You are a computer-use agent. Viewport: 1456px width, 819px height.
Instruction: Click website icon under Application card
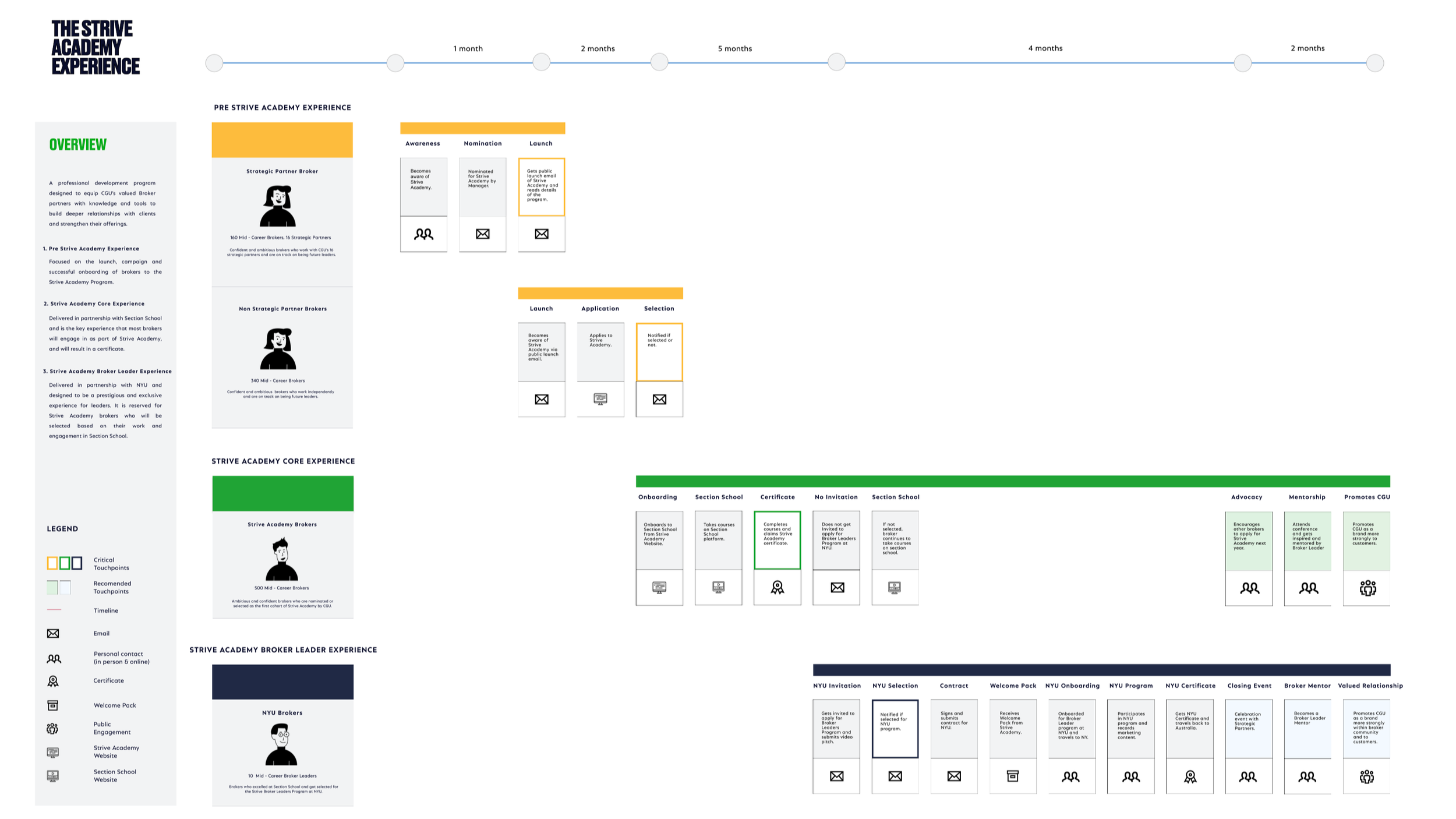tap(600, 399)
